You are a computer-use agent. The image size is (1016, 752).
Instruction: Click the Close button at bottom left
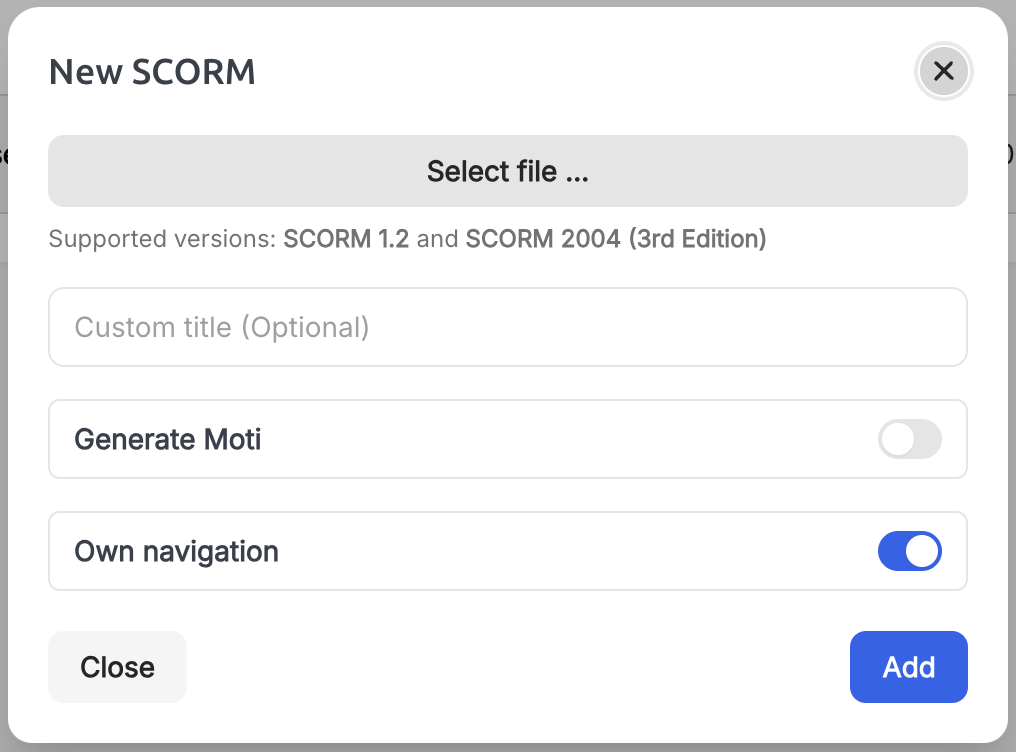pos(117,667)
